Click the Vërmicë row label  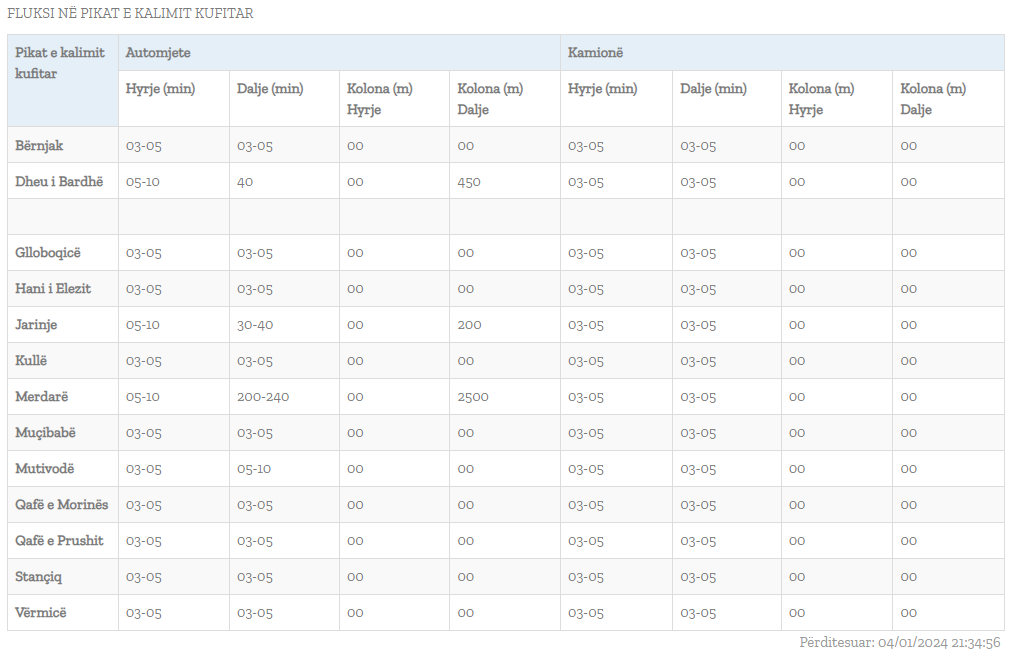(x=41, y=613)
